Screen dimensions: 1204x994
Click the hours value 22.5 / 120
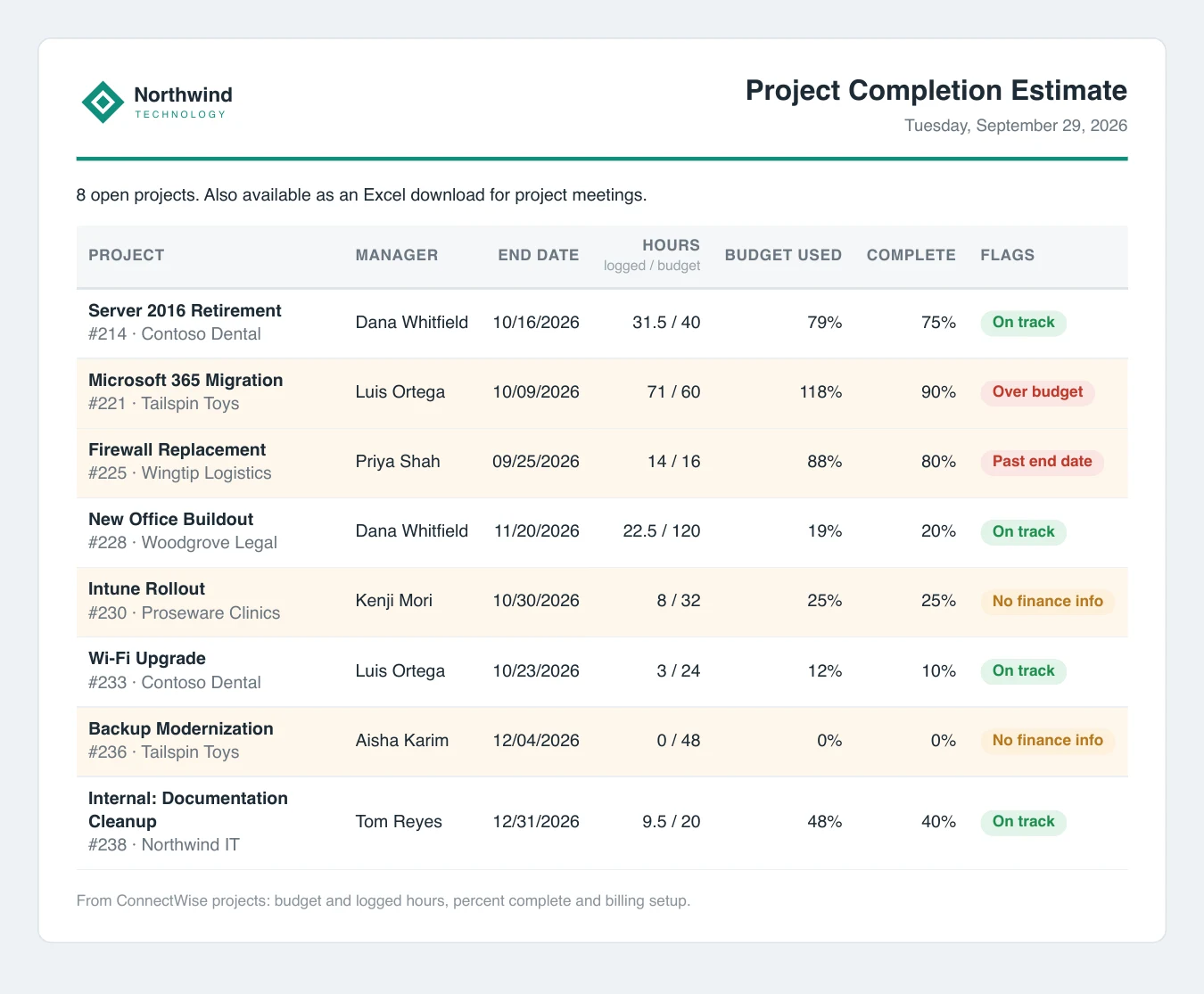[662, 531]
